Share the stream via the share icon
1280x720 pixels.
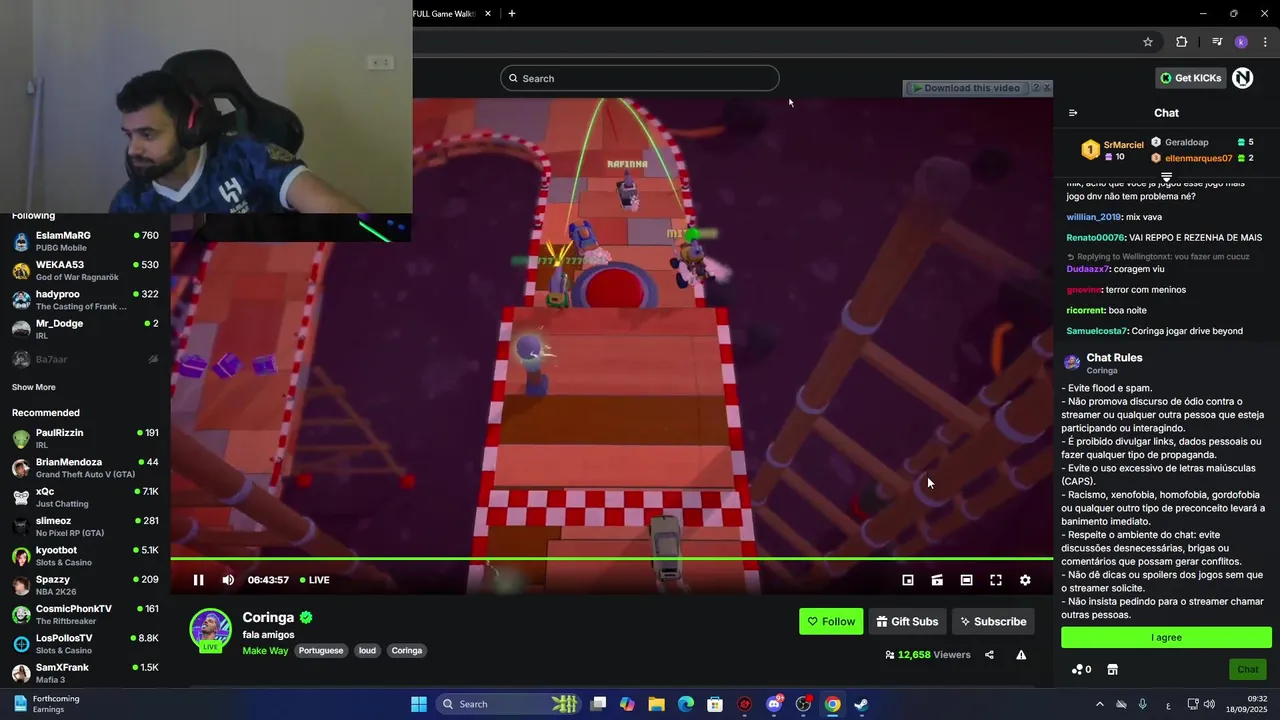tap(989, 655)
